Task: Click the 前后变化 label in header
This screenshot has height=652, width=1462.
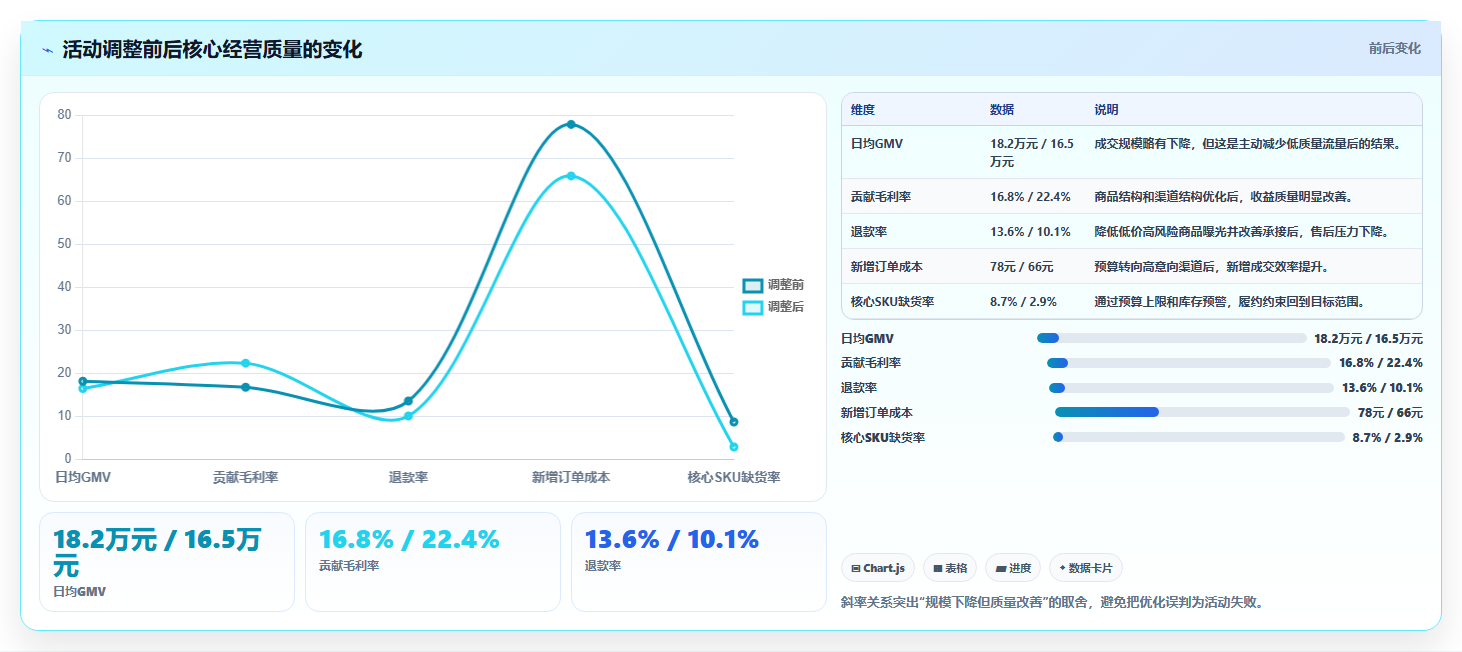Action: coord(1394,49)
